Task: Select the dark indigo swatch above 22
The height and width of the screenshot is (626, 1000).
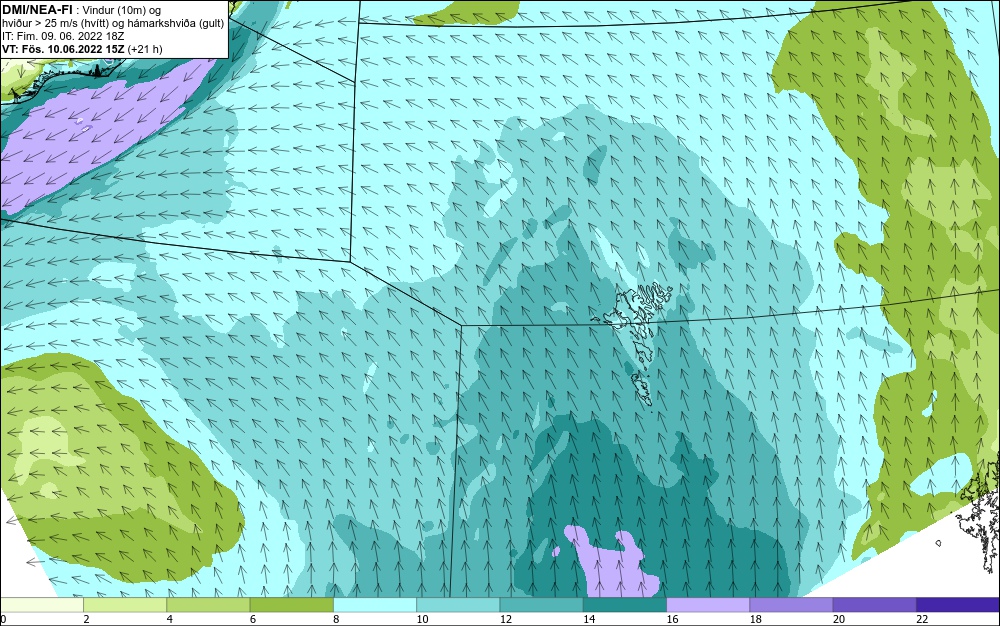Action: click(958, 605)
